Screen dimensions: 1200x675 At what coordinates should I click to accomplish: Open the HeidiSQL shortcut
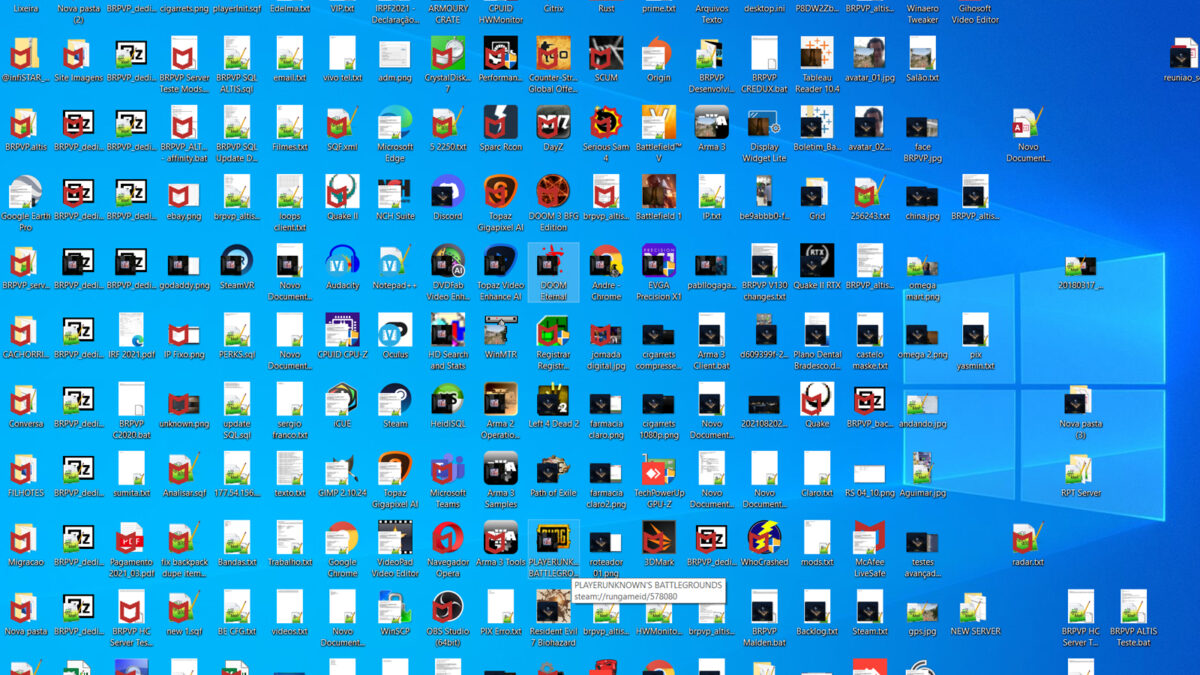[447, 399]
